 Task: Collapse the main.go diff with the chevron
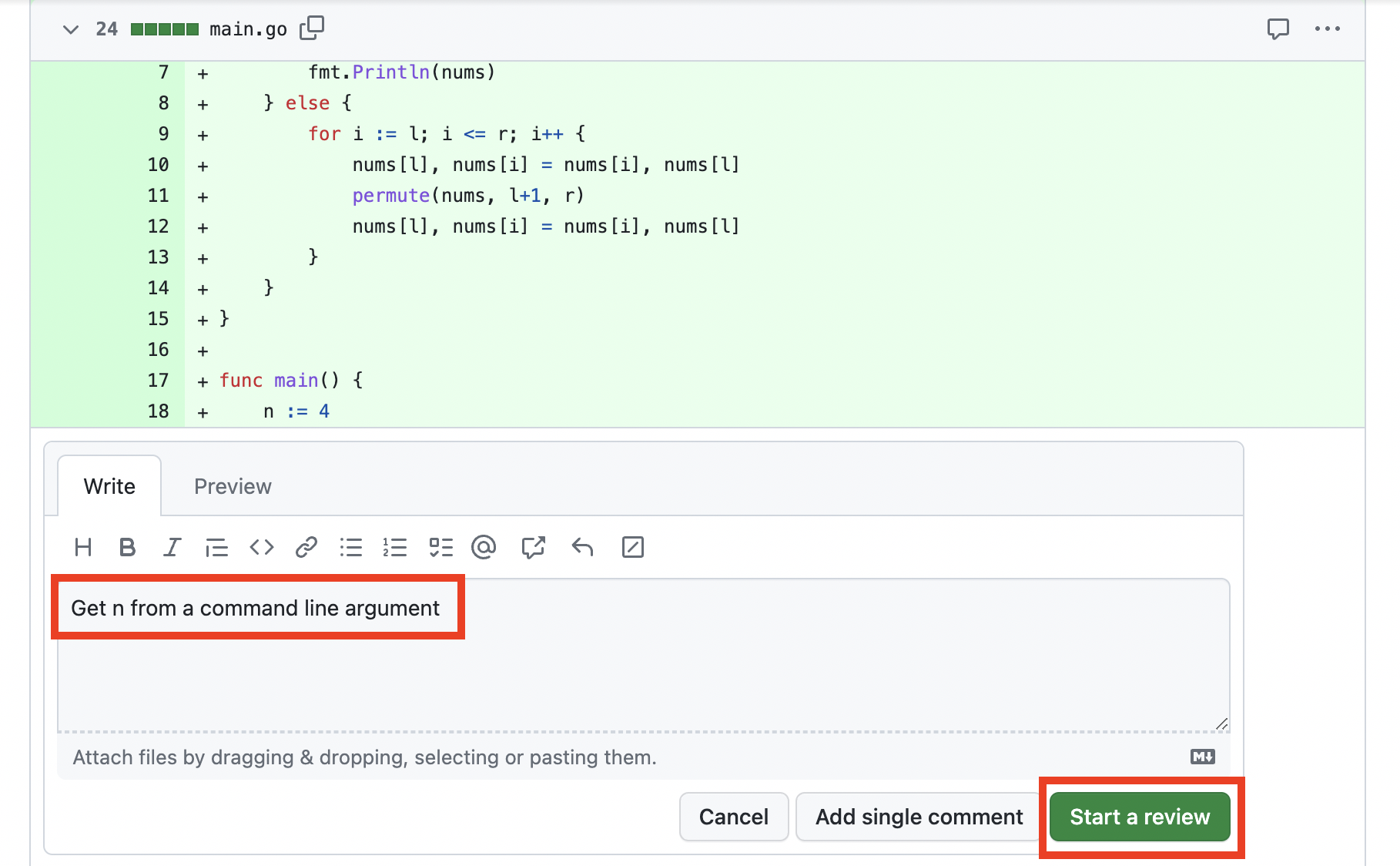[x=70, y=29]
